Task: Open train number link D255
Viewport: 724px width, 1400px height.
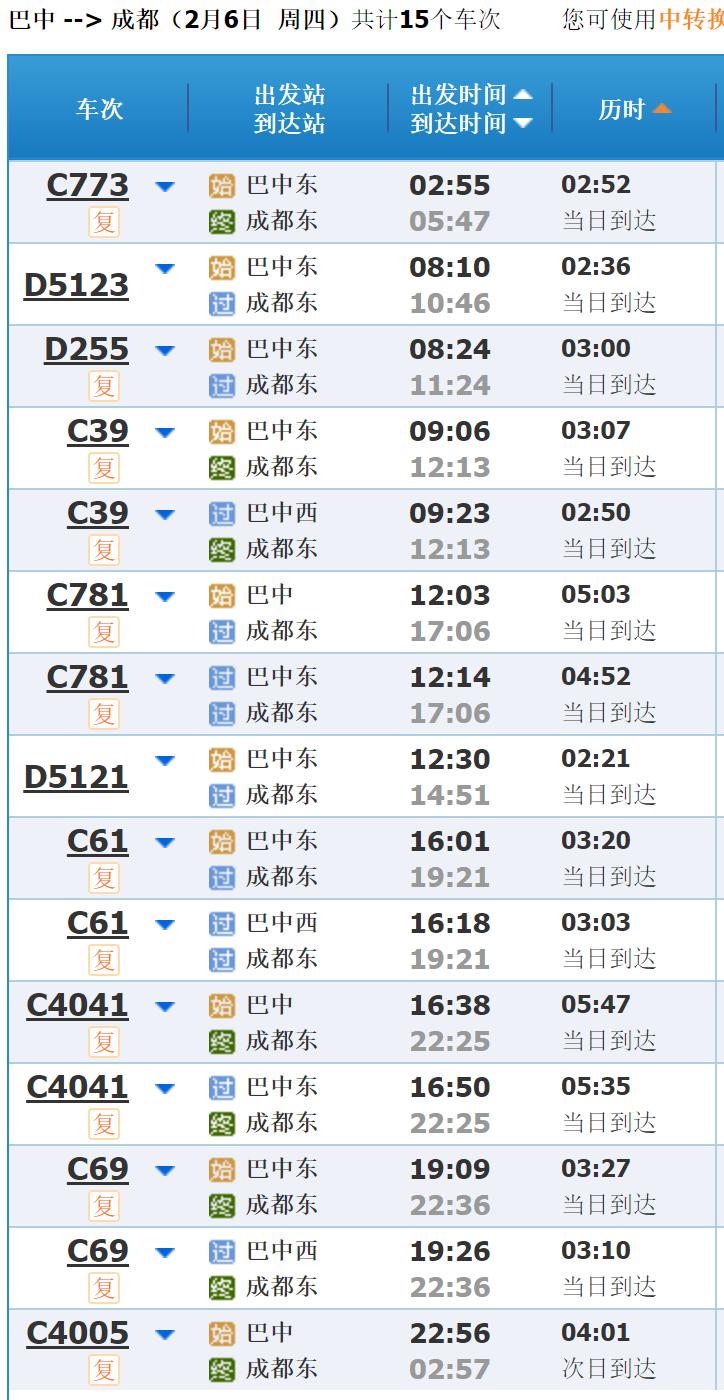Action: 87,350
